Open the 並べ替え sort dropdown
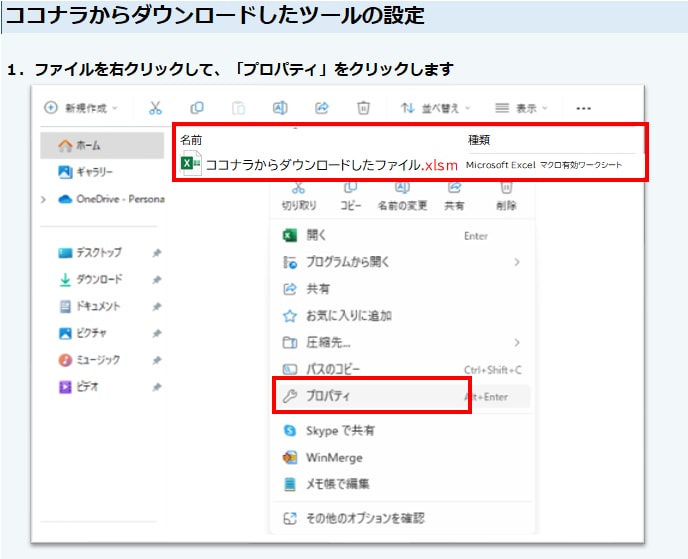688x559 pixels. tap(435, 108)
